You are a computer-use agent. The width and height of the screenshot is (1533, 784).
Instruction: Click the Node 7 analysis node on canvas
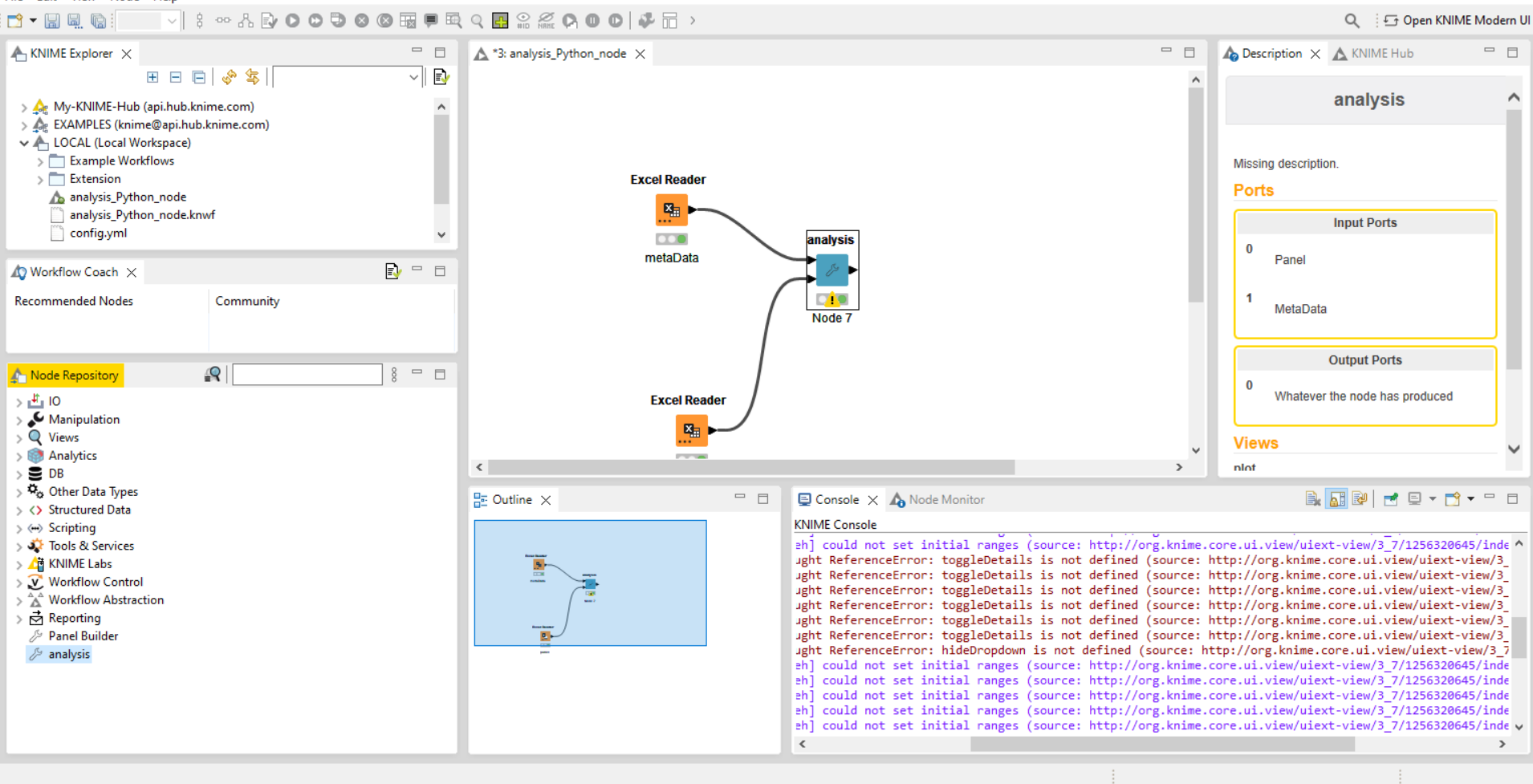click(832, 271)
